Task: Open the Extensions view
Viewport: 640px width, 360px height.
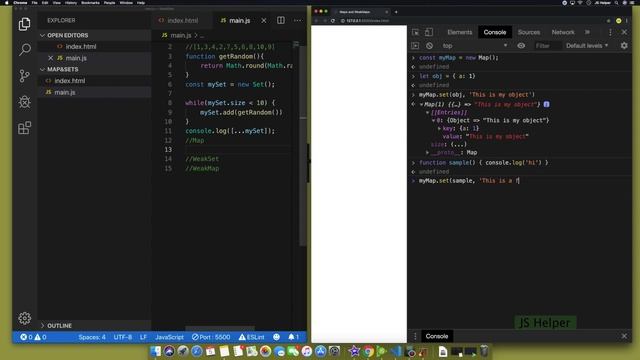Action: click(24, 128)
